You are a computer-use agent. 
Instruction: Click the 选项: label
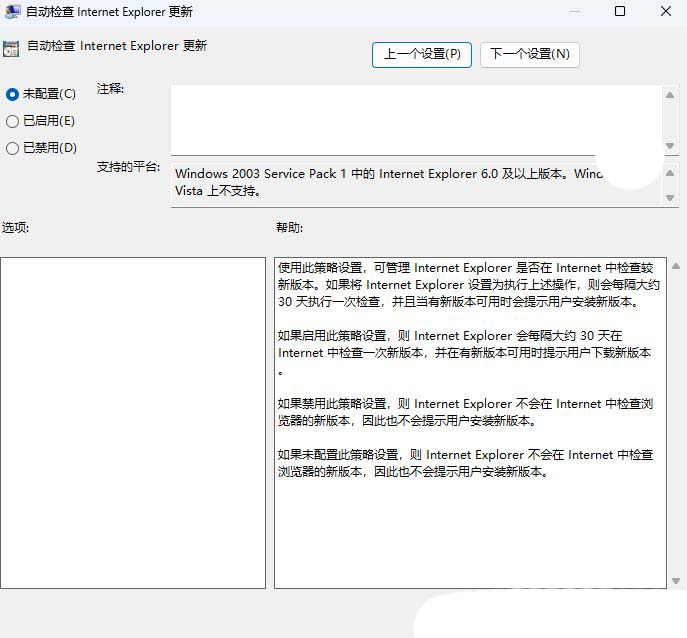[x=15, y=227]
